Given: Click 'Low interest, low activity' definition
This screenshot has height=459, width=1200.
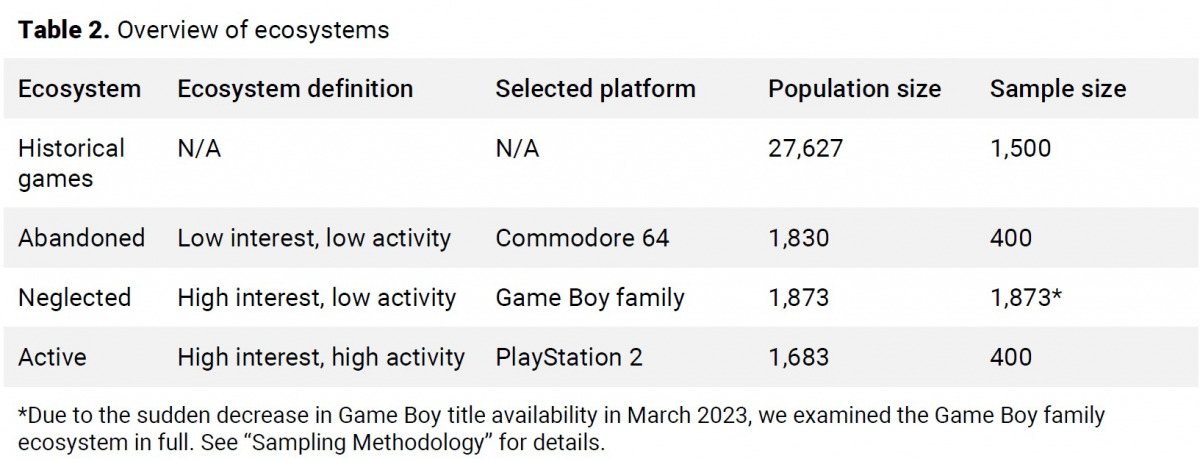Looking at the screenshot, I should pos(314,238).
